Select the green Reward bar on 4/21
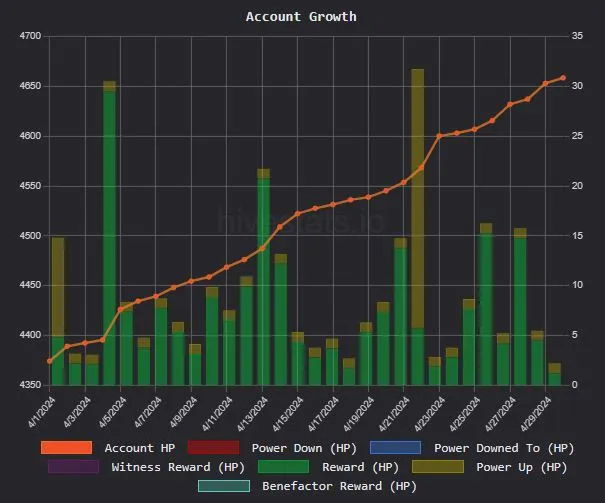 point(400,316)
